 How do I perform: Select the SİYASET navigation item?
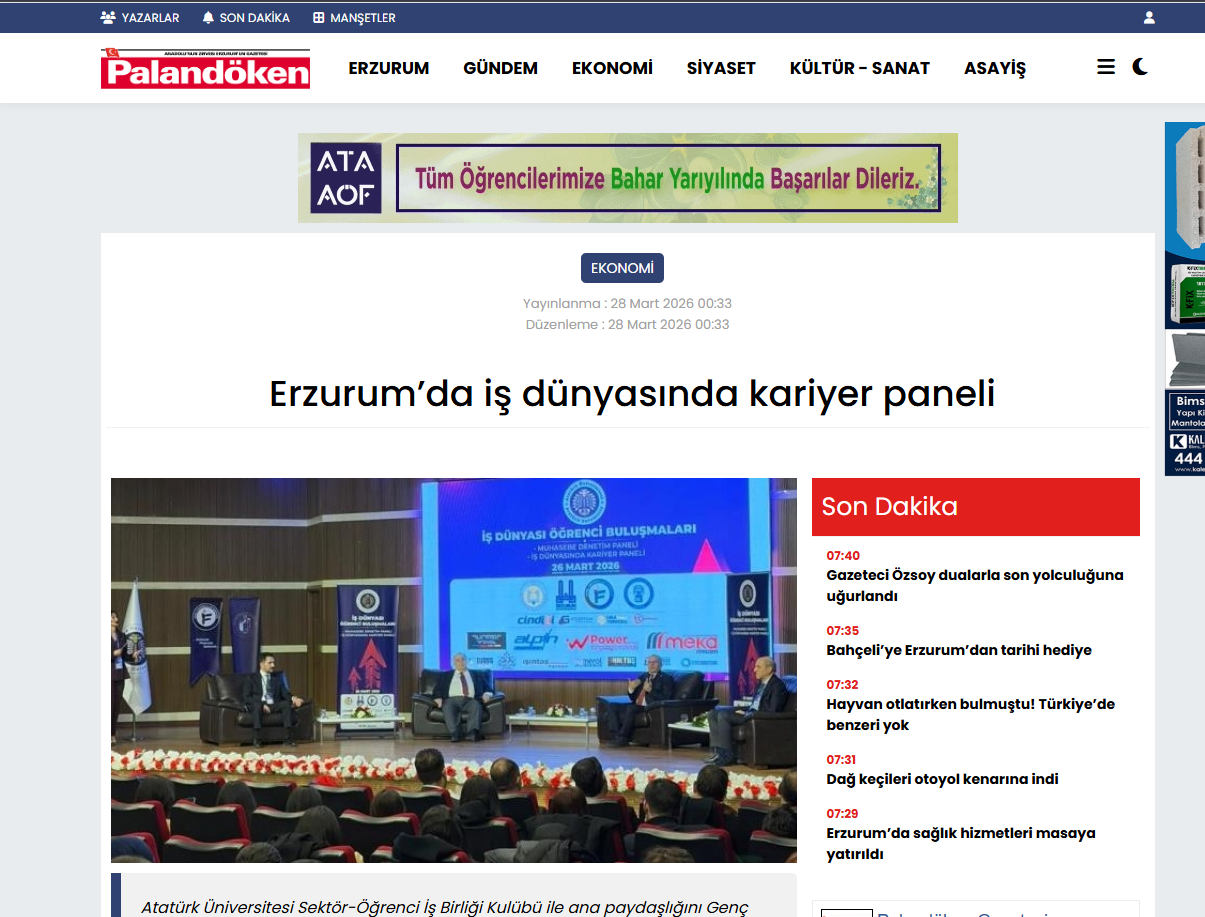click(721, 68)
